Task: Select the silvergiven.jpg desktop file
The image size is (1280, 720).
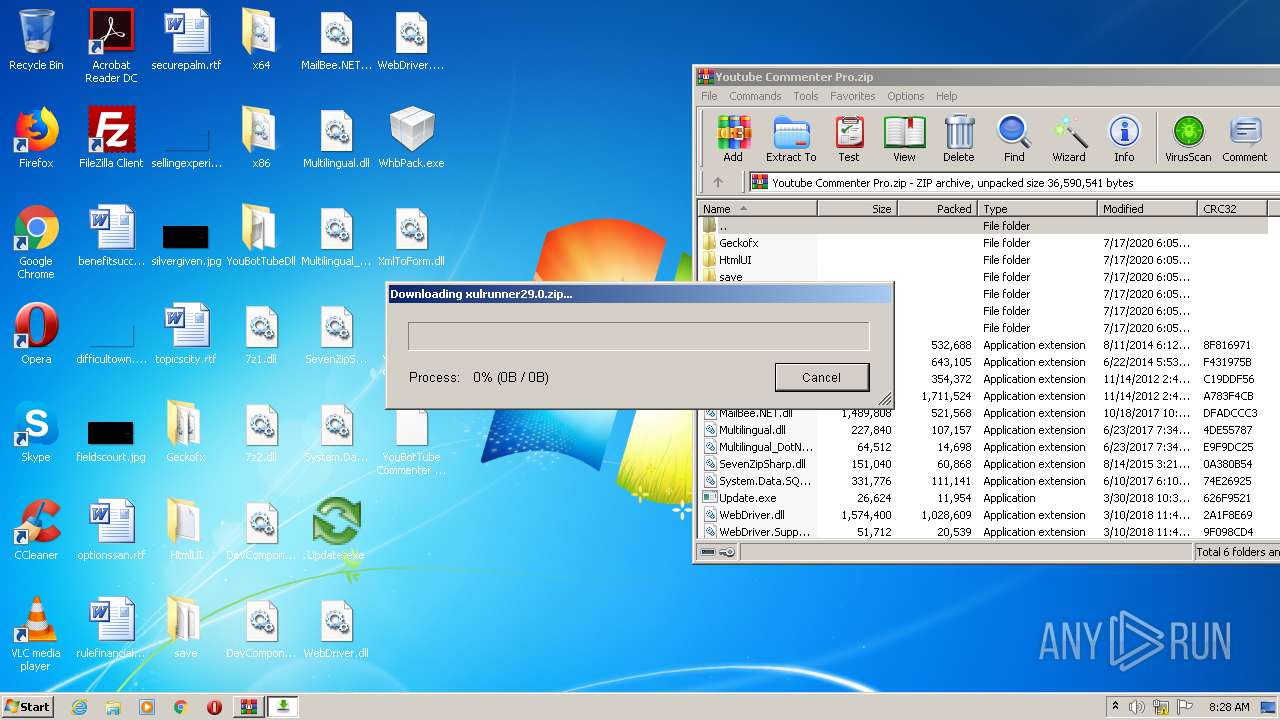Action: pos(186,243)
